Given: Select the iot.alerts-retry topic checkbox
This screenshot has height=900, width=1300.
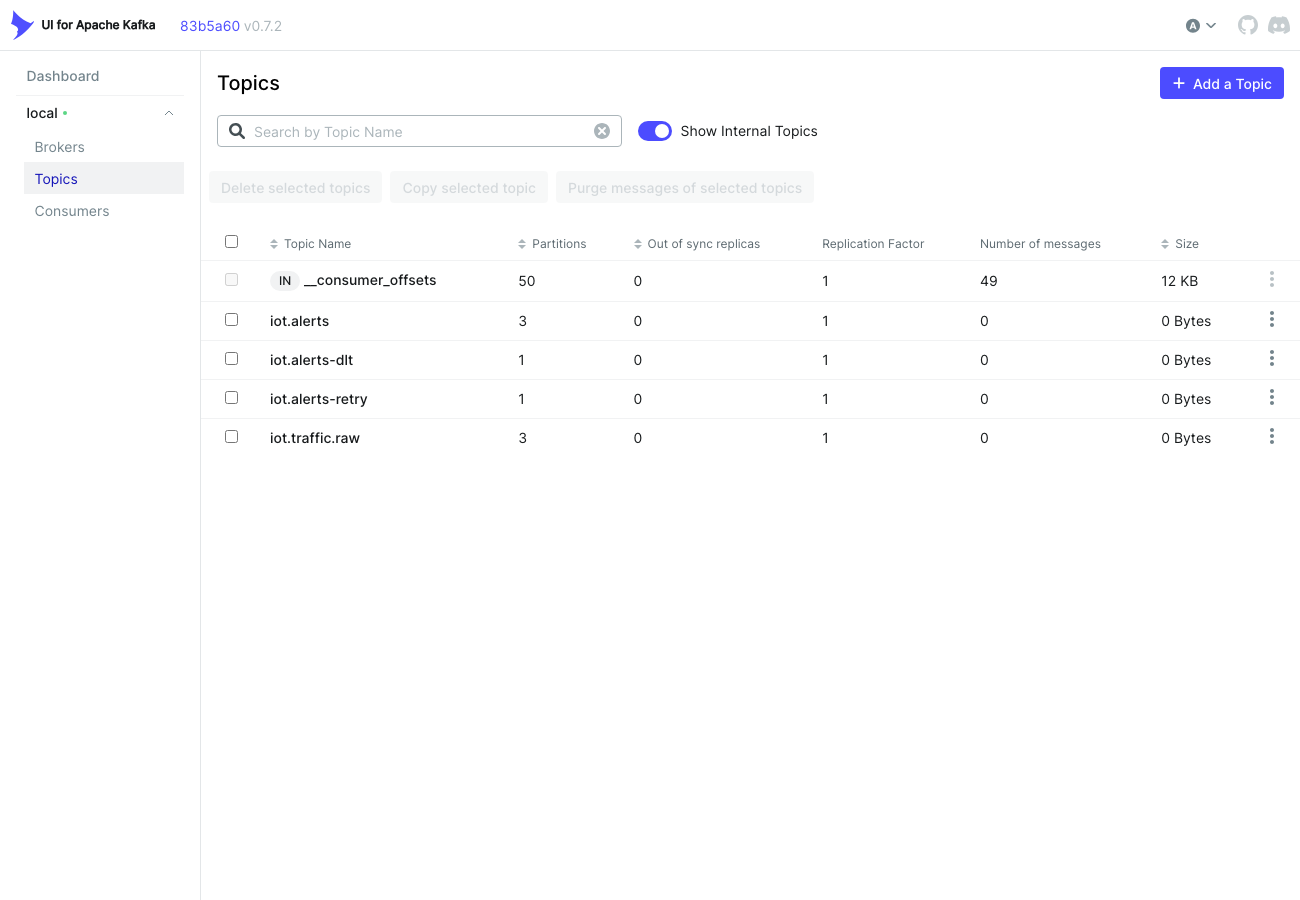Looking at the screenshot, I should click(232, 397).
